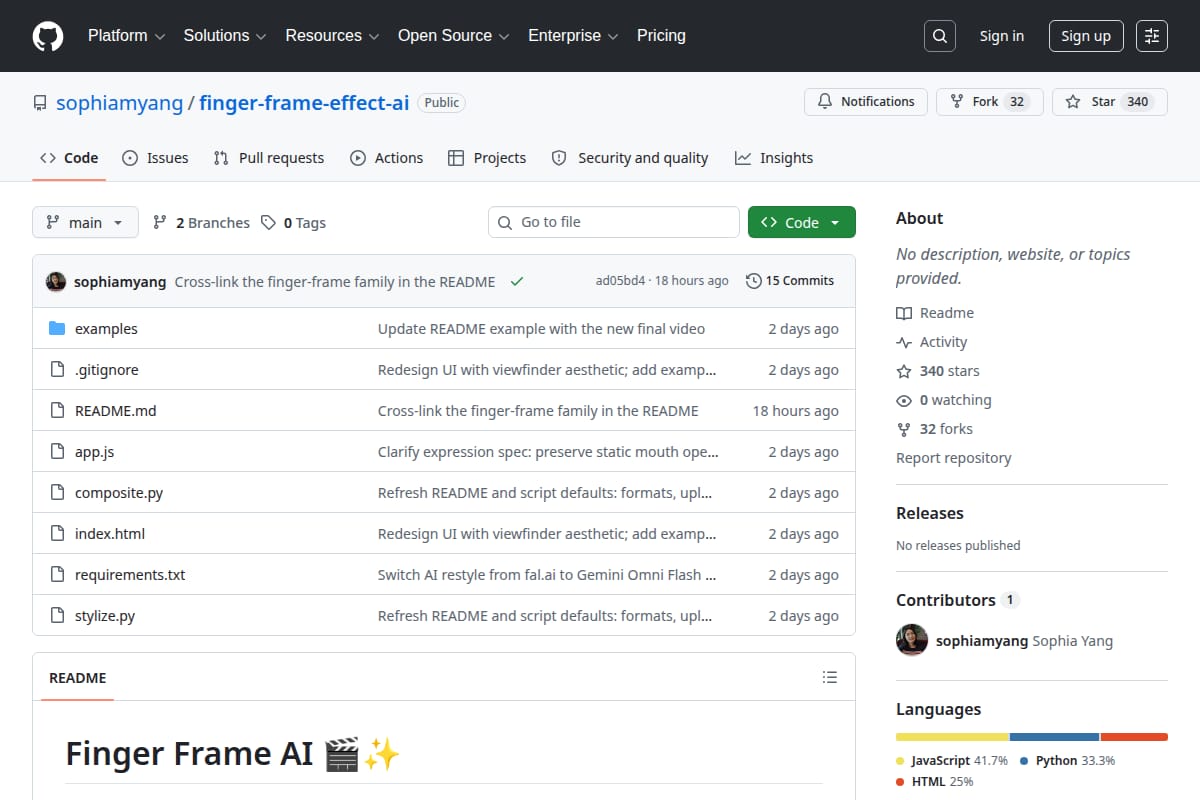Screen dimensions: 1200x800
Task: Open the README outline list icon
Action: pyautogui.click(x=829, y=677)
